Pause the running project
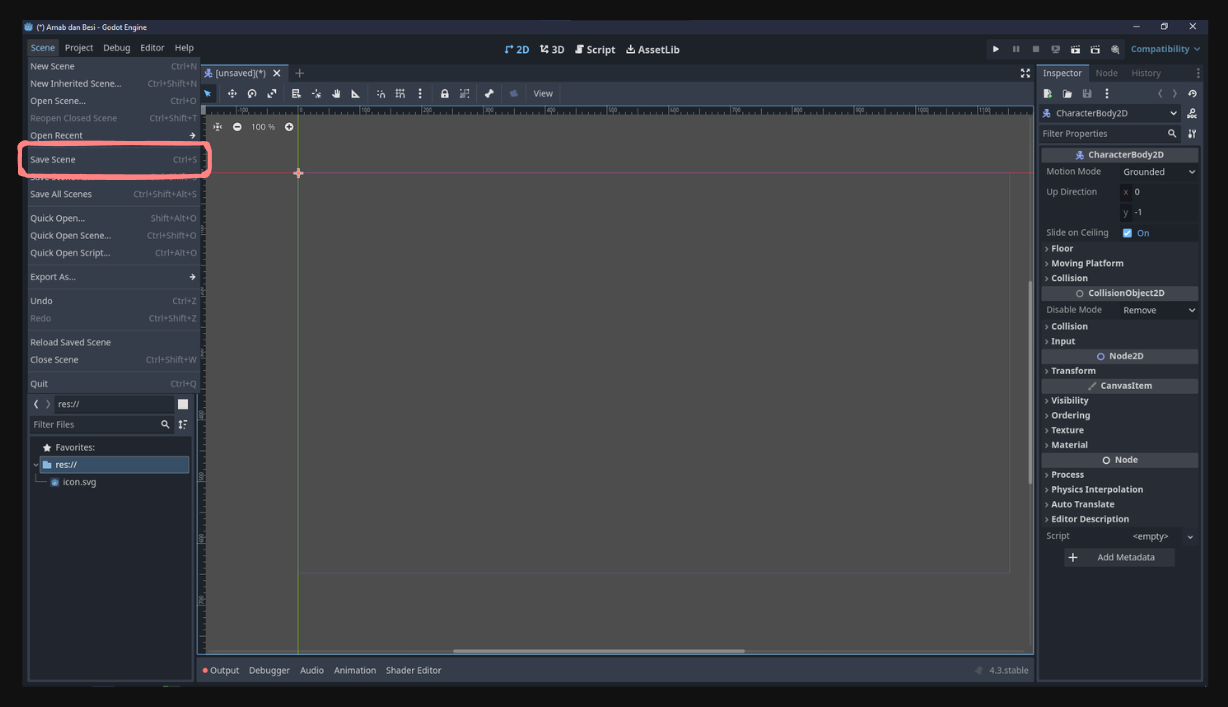This screenshot has width=1228, height=707. pyautogui.click(x=1016, y=49)
